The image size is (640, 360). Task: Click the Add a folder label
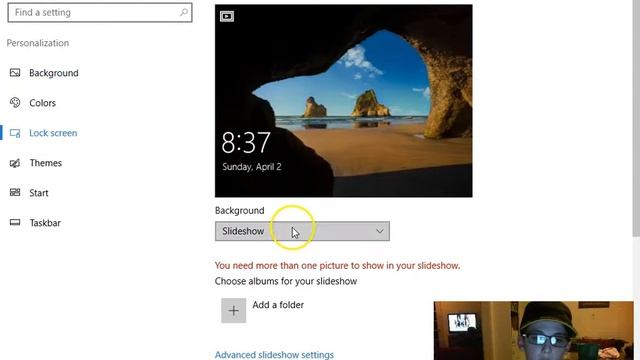click(x=278, y=305)
